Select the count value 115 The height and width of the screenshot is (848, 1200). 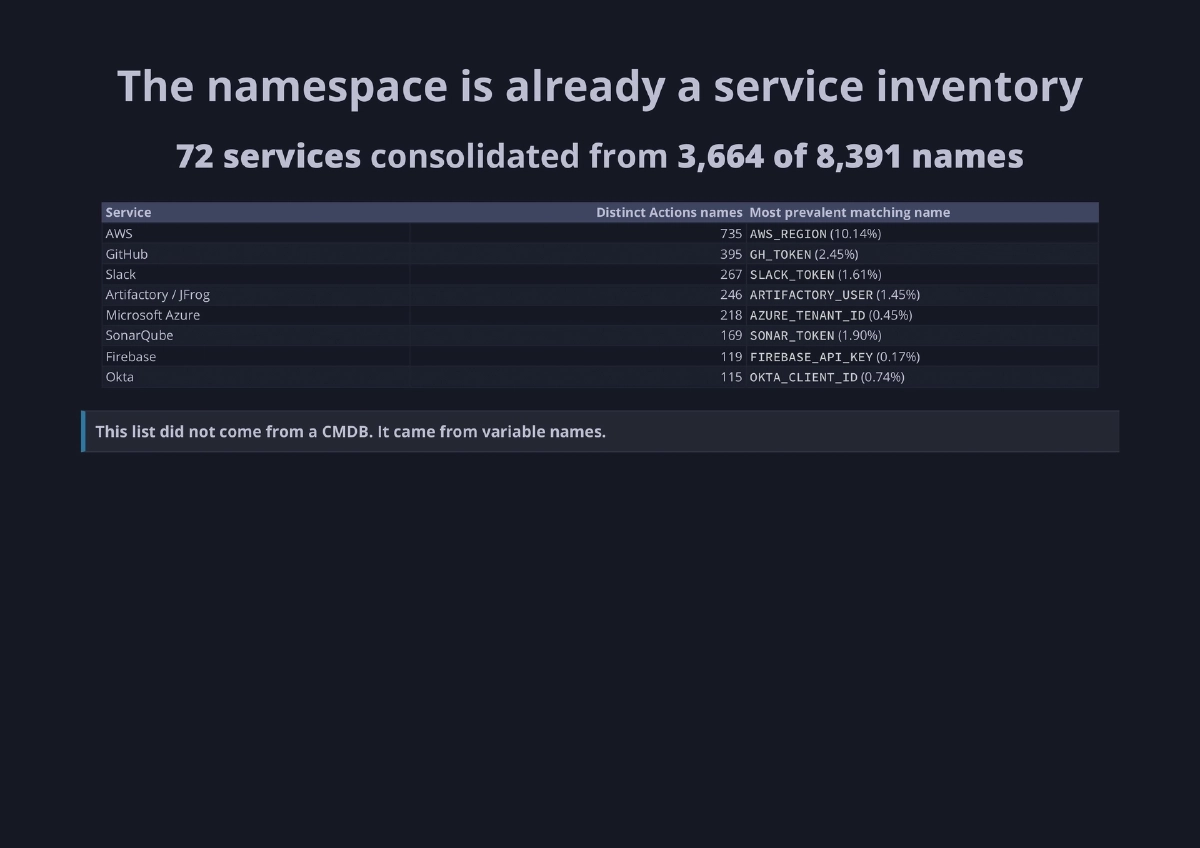731,377
